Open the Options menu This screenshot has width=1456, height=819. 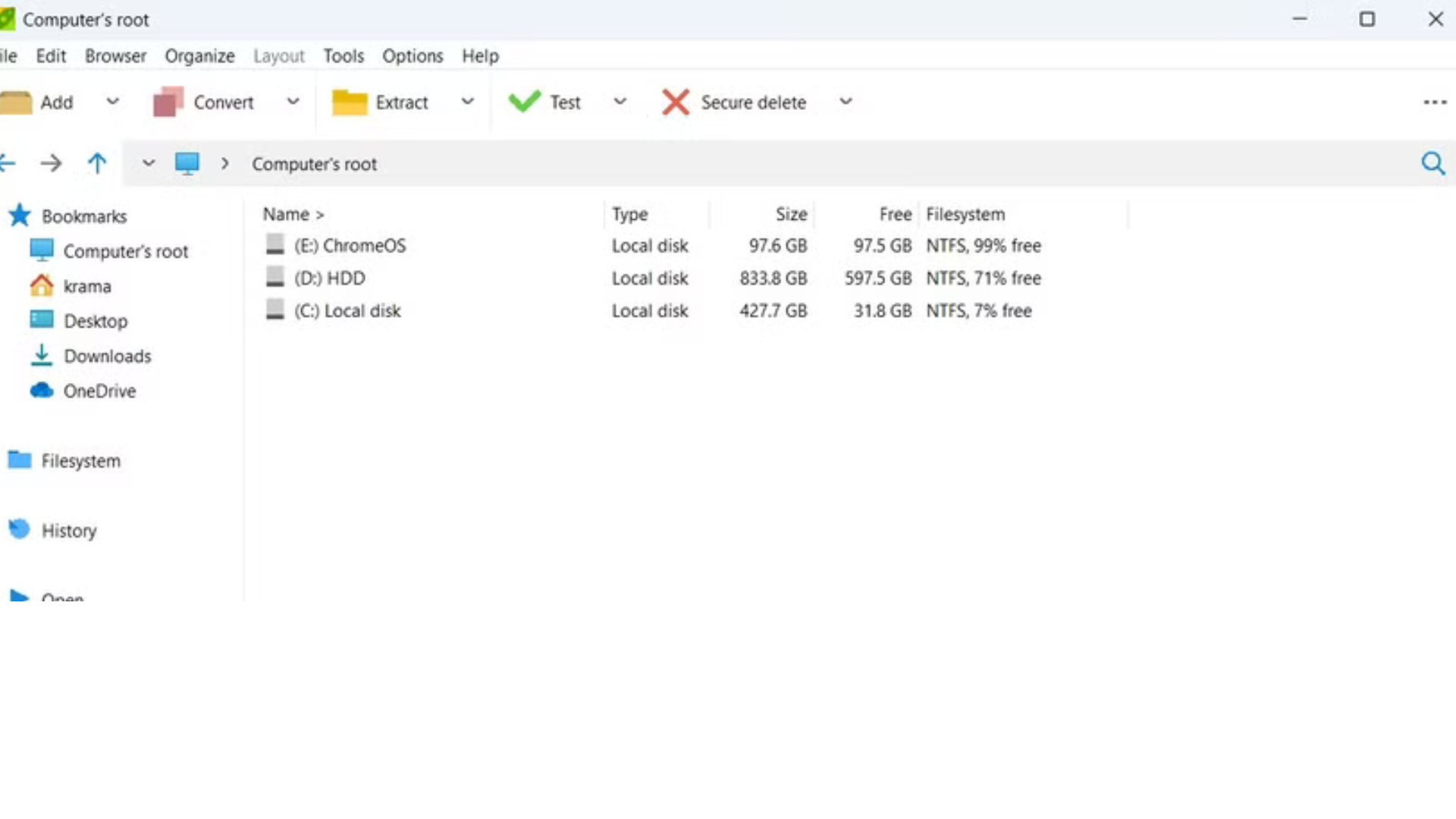pyautogui.click(x=413, y=55)
